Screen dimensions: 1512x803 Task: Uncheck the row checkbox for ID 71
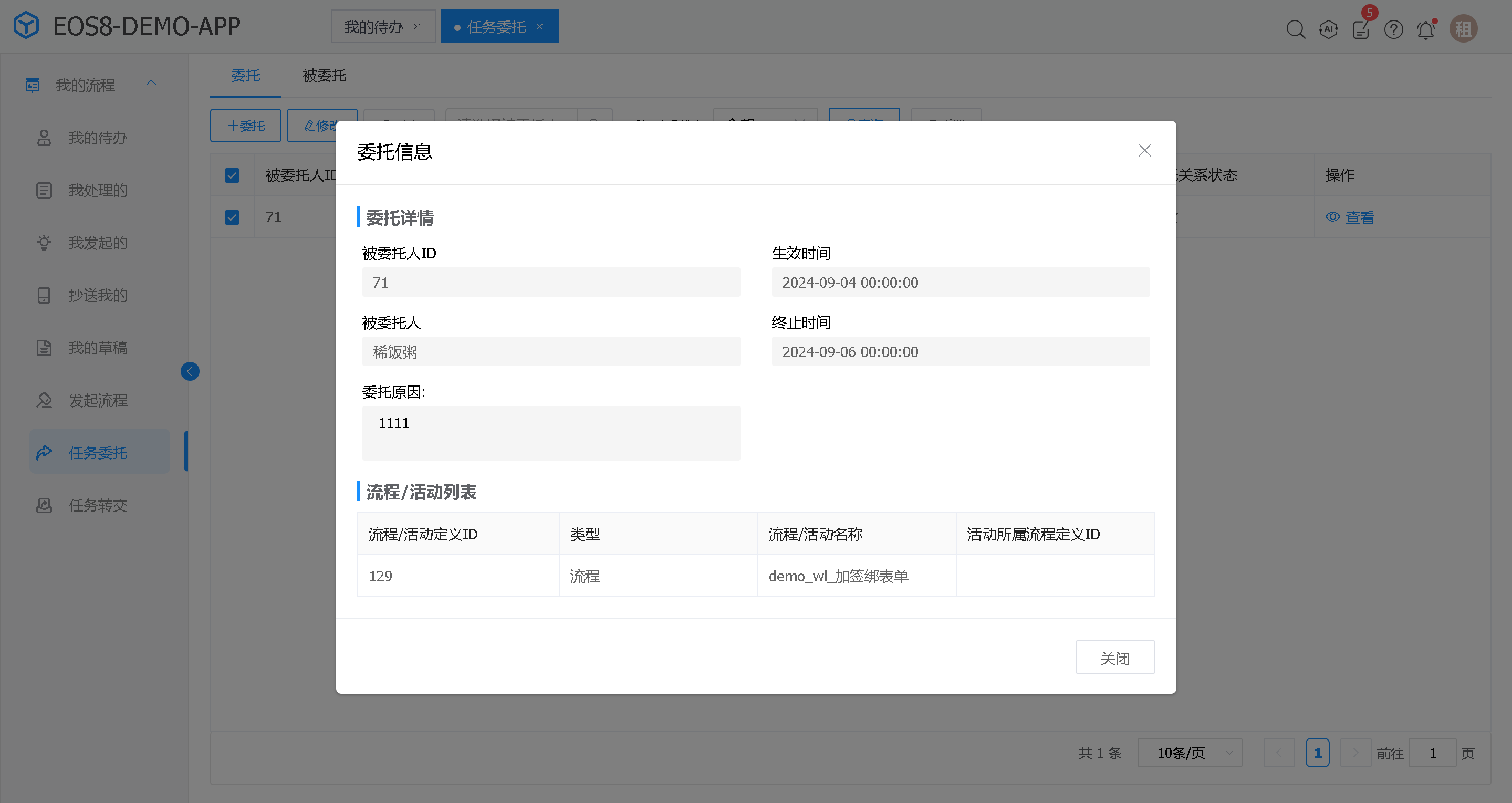[232, 217]
